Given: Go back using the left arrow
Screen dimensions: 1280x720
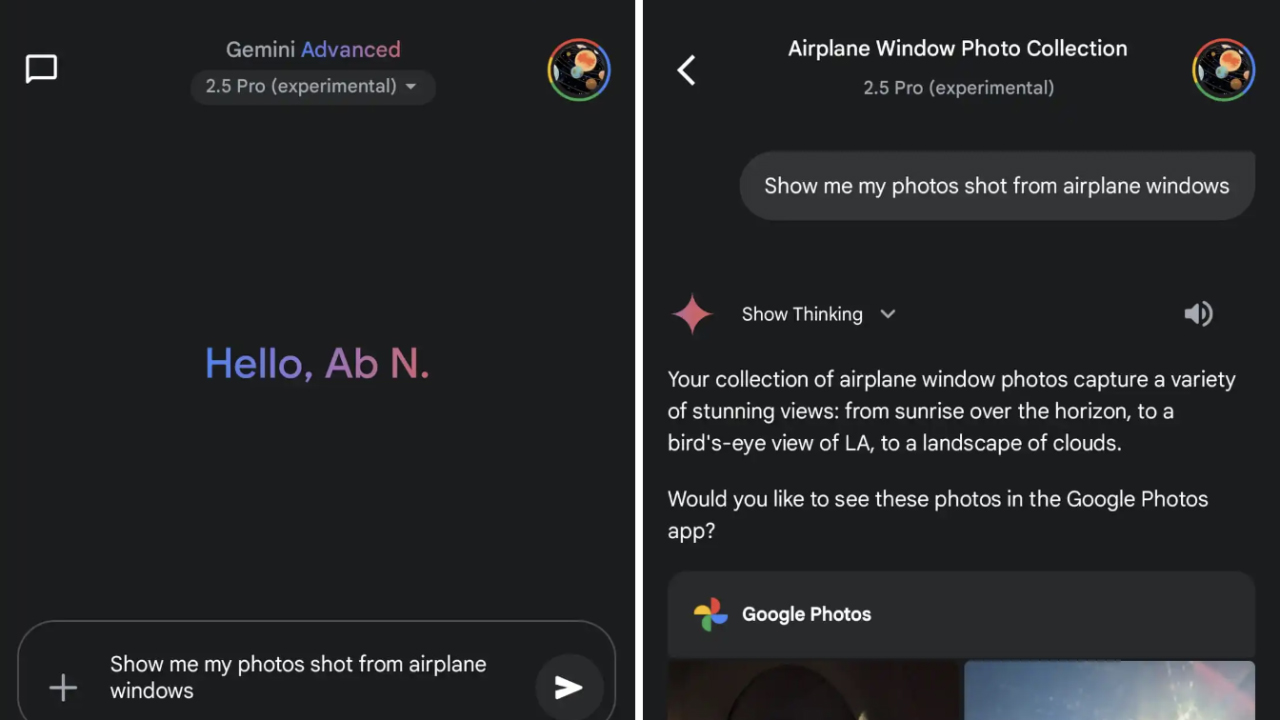Looking at the screenshot, I should coord(686,70).
